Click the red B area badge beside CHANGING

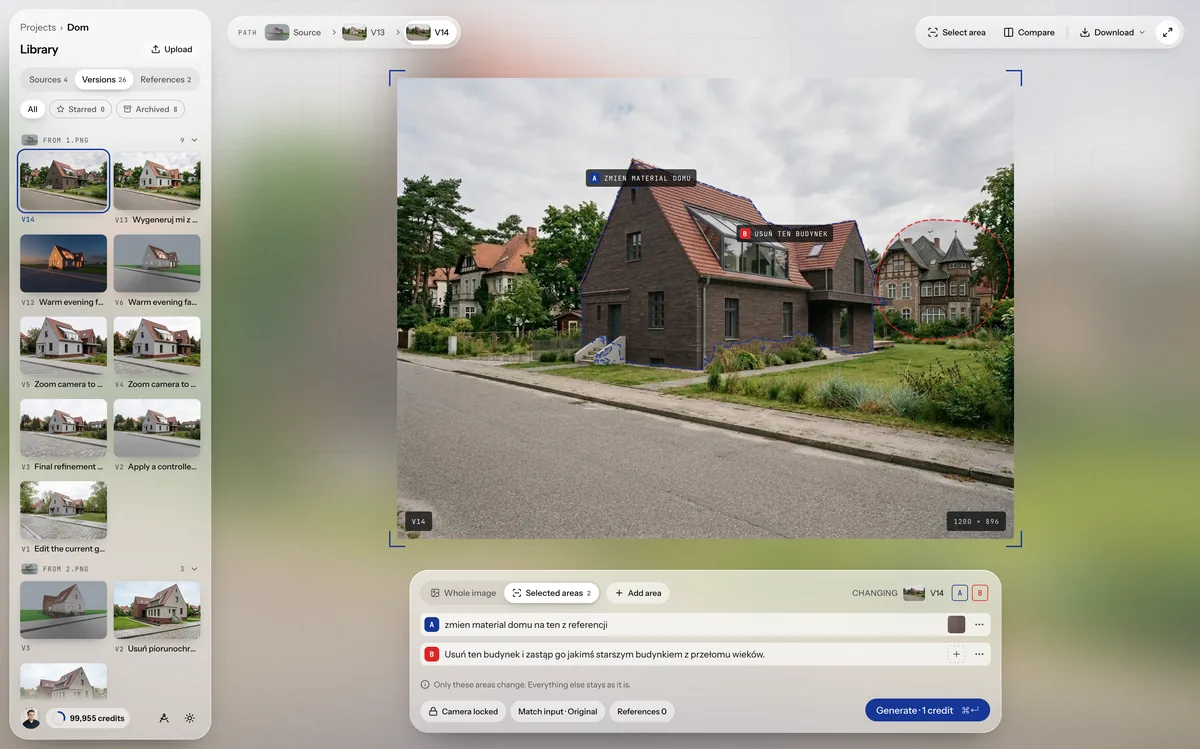pos(980,593)
